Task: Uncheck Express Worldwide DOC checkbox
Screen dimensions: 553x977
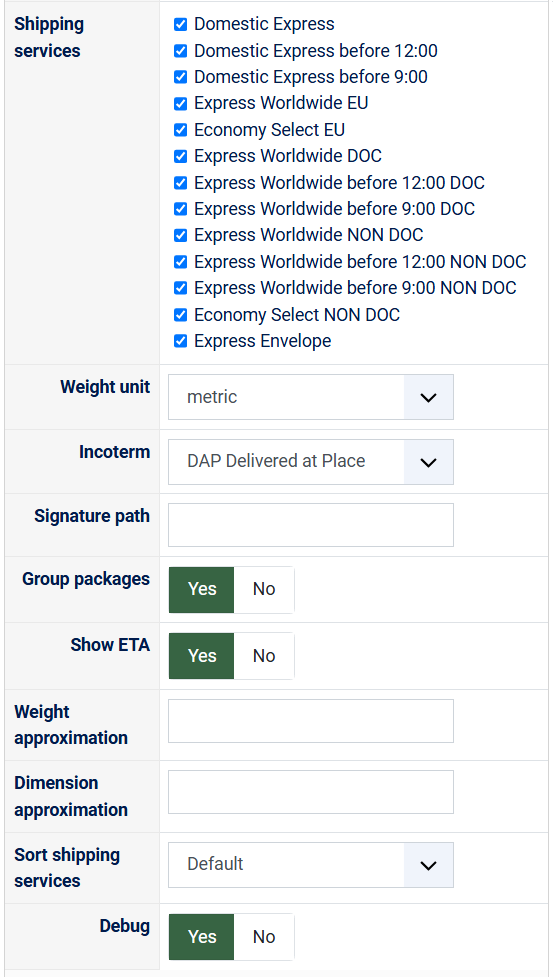Action: point(181,156)
